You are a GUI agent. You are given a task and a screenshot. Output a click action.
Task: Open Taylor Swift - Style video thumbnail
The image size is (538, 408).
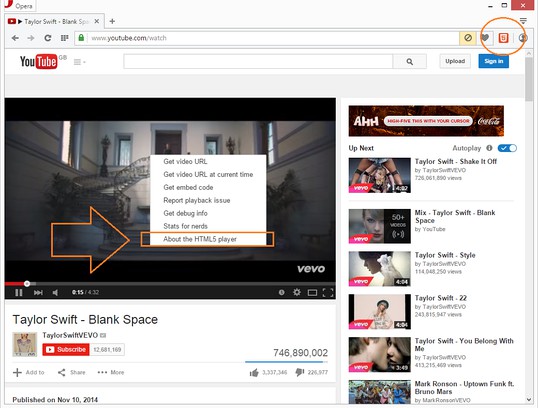(x=379, y=269)
